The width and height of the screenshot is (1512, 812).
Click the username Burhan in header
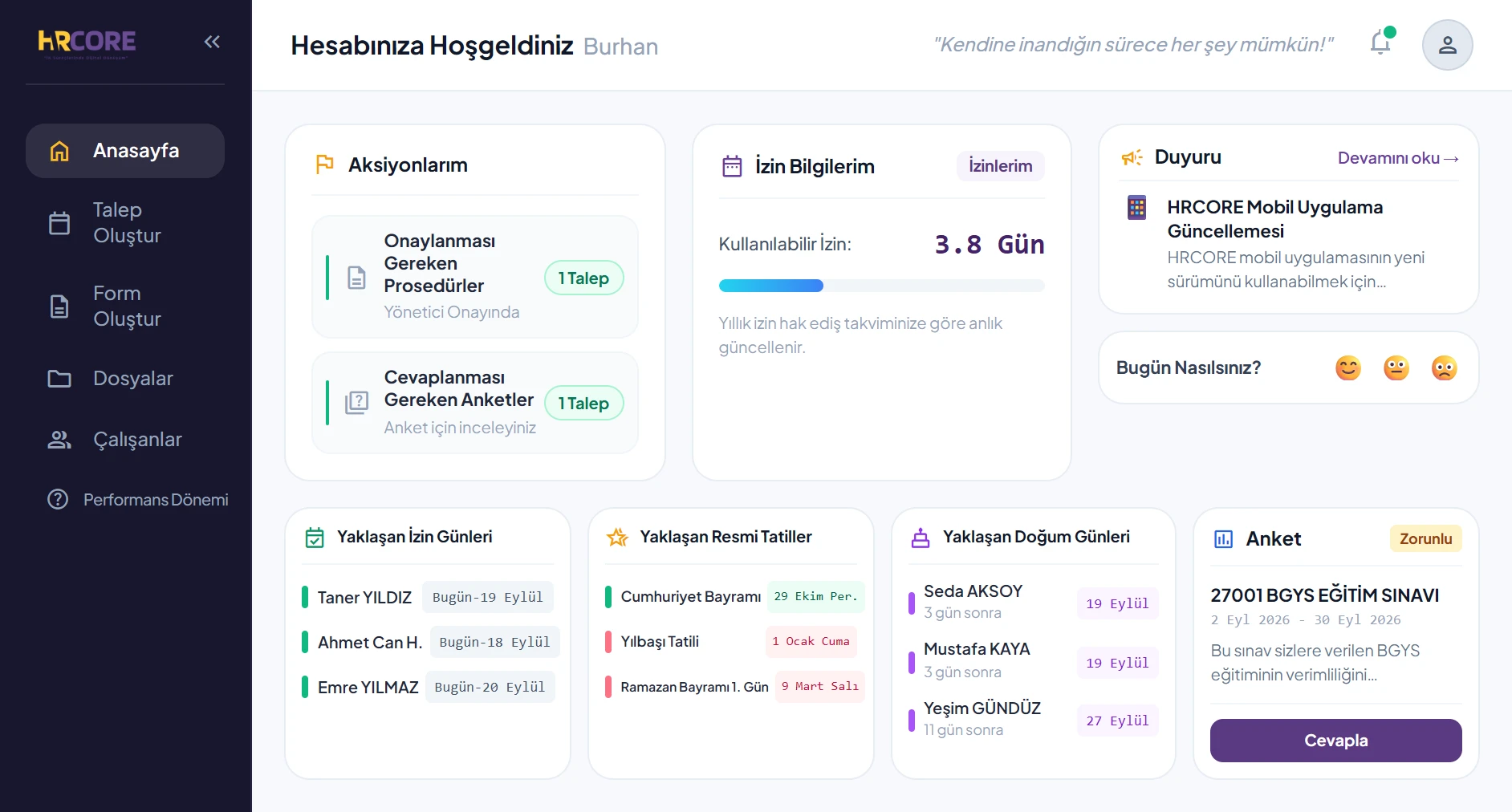(x=620, y=47)
